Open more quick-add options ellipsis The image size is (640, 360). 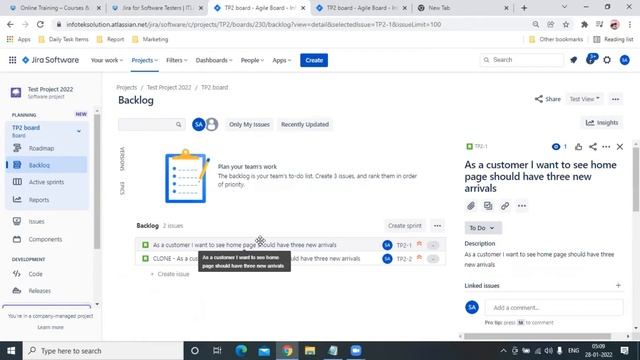point(522,206)
